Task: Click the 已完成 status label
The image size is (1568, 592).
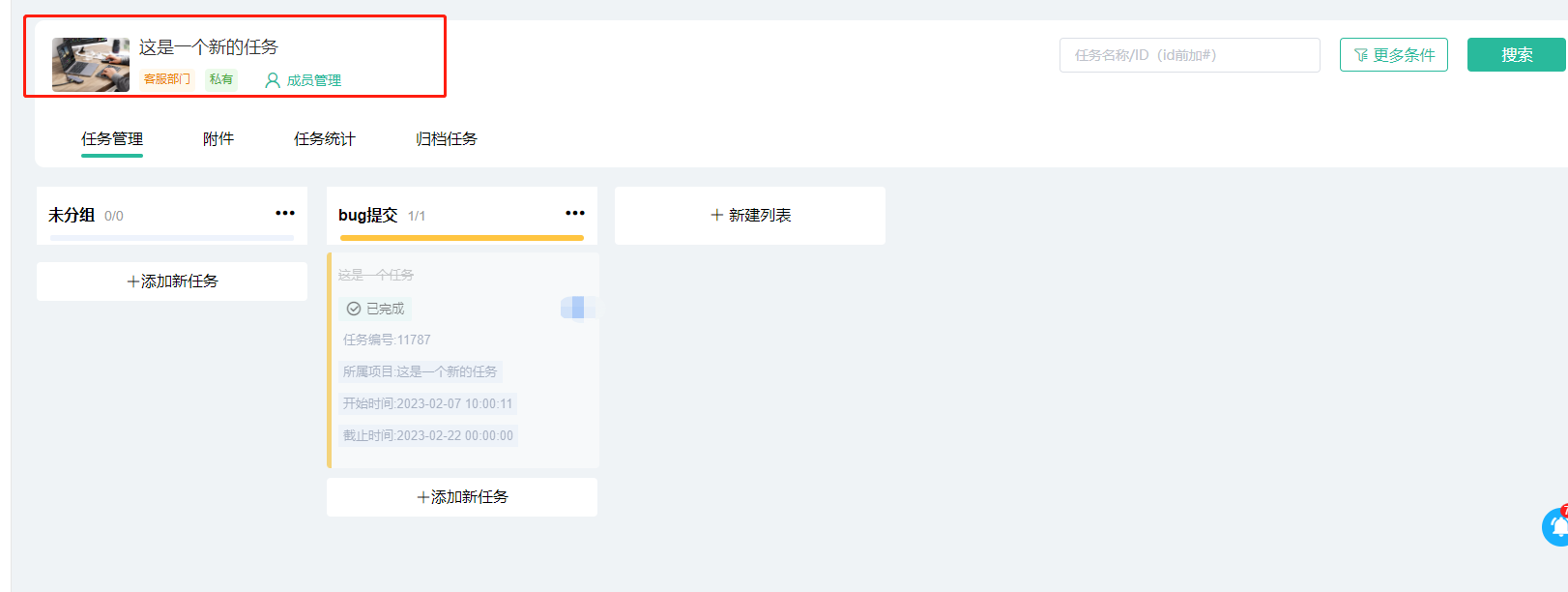Action: point(375,309)
